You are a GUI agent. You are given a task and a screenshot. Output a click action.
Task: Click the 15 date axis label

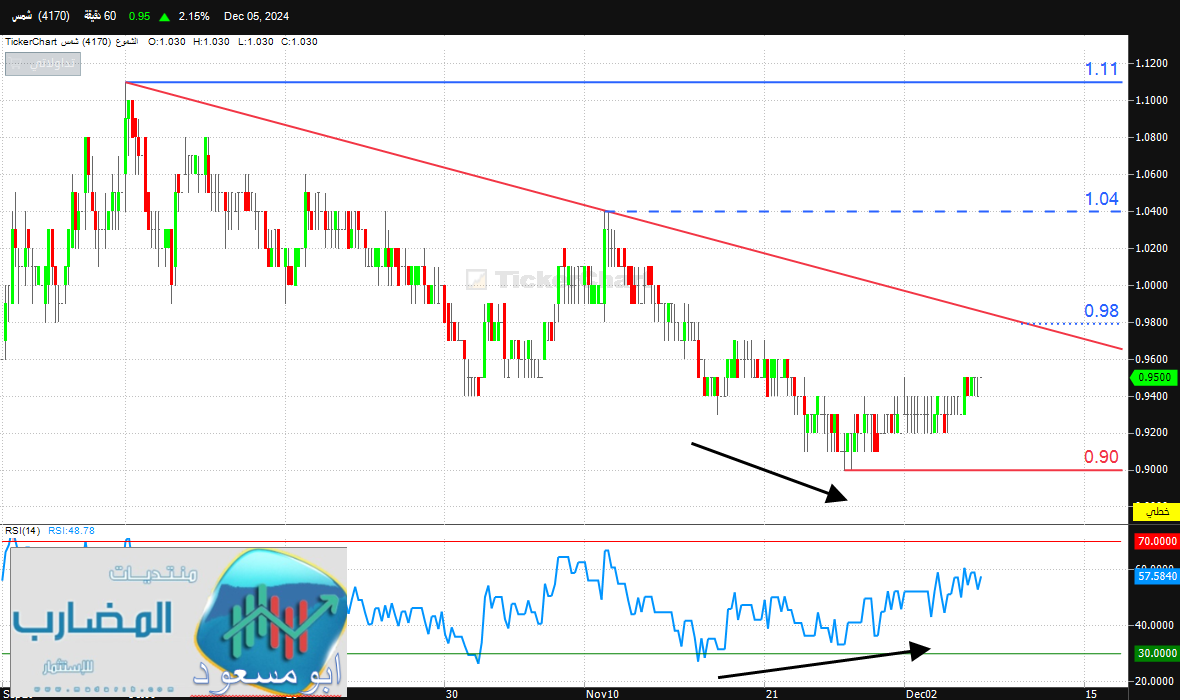pyautogui.click(x=1090, y=693)
